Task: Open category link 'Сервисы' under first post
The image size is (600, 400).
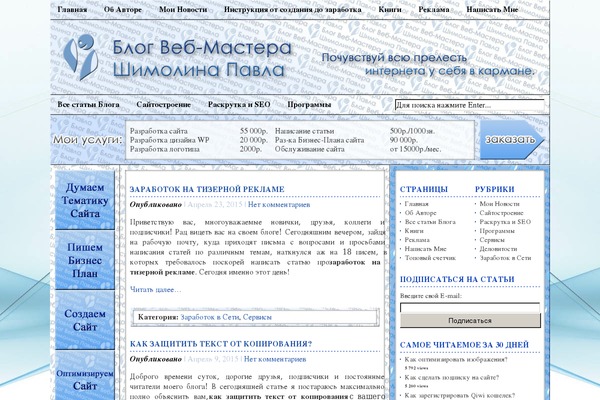Action: [x=257, y=317]
